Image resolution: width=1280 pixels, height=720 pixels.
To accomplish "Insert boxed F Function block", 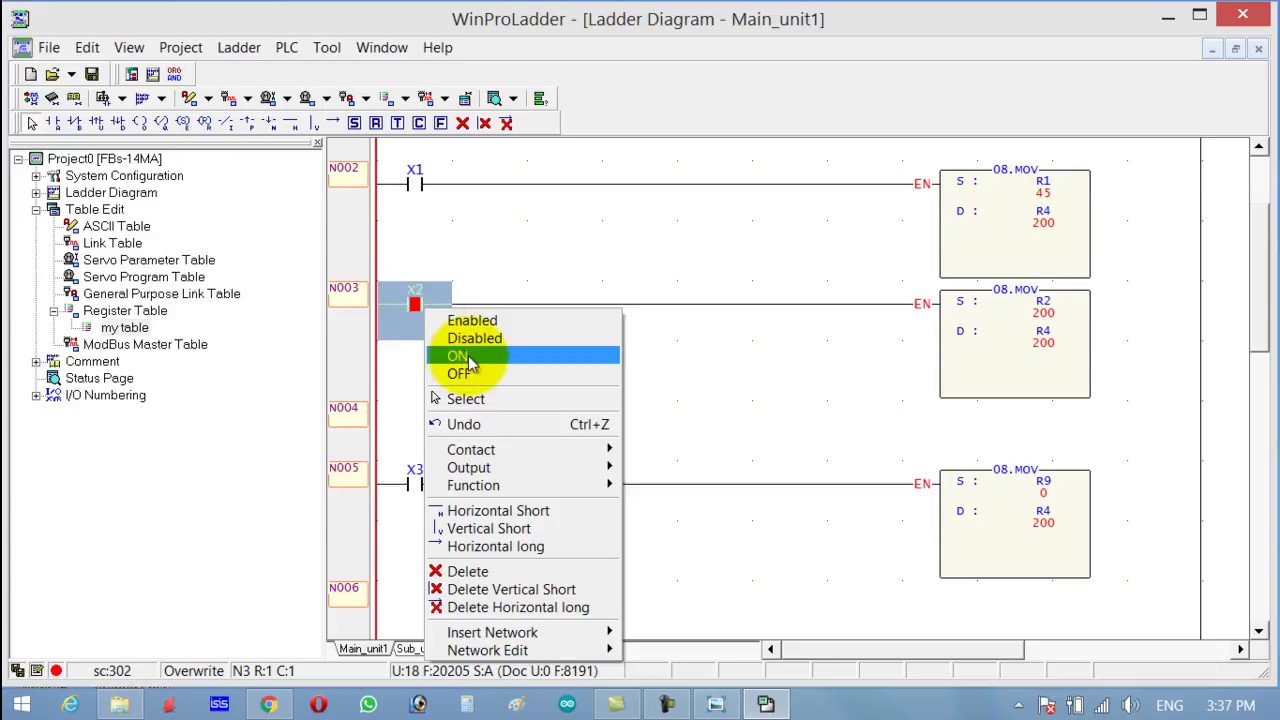I will pos(440,123).
